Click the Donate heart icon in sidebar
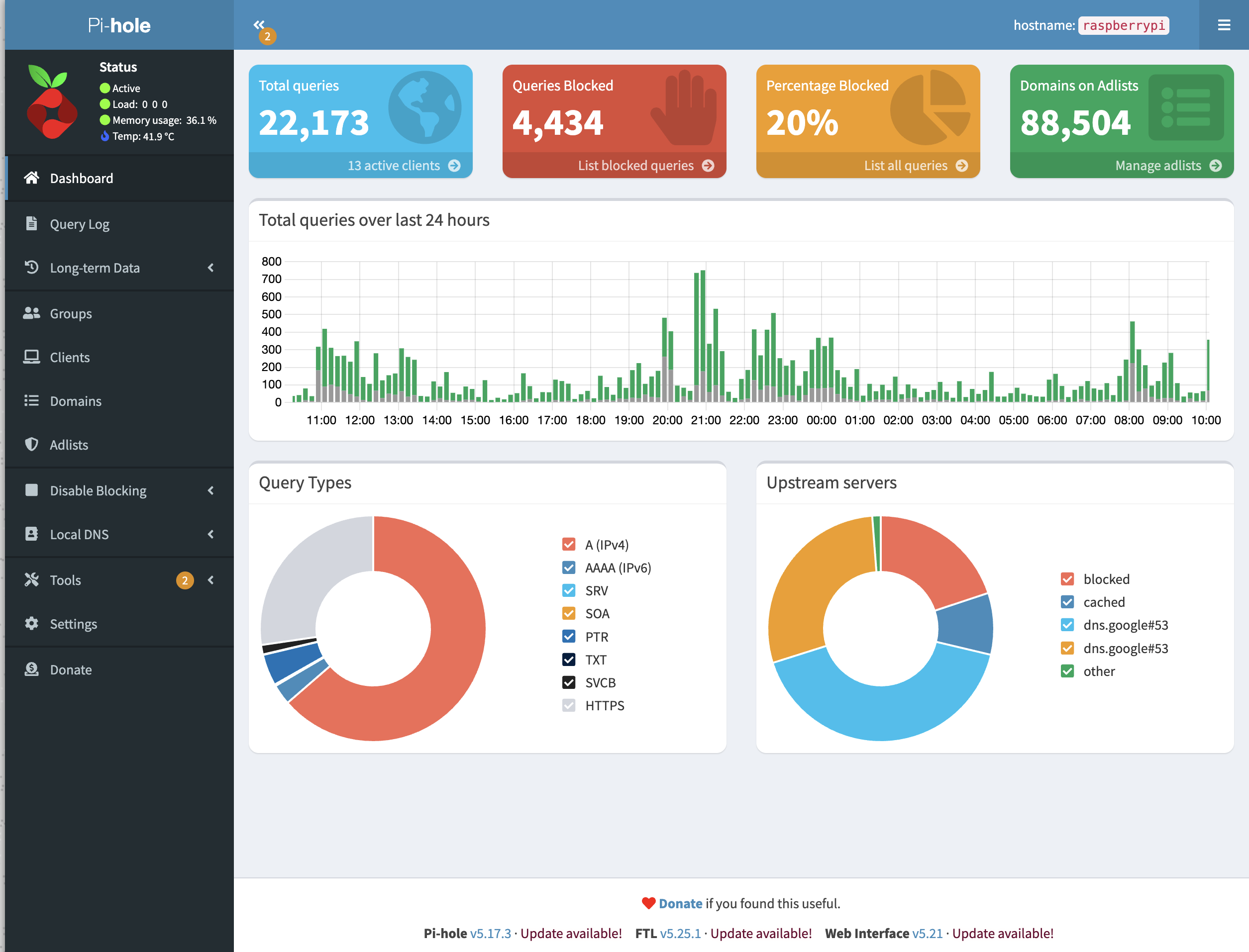 click(x=32, y=669)
